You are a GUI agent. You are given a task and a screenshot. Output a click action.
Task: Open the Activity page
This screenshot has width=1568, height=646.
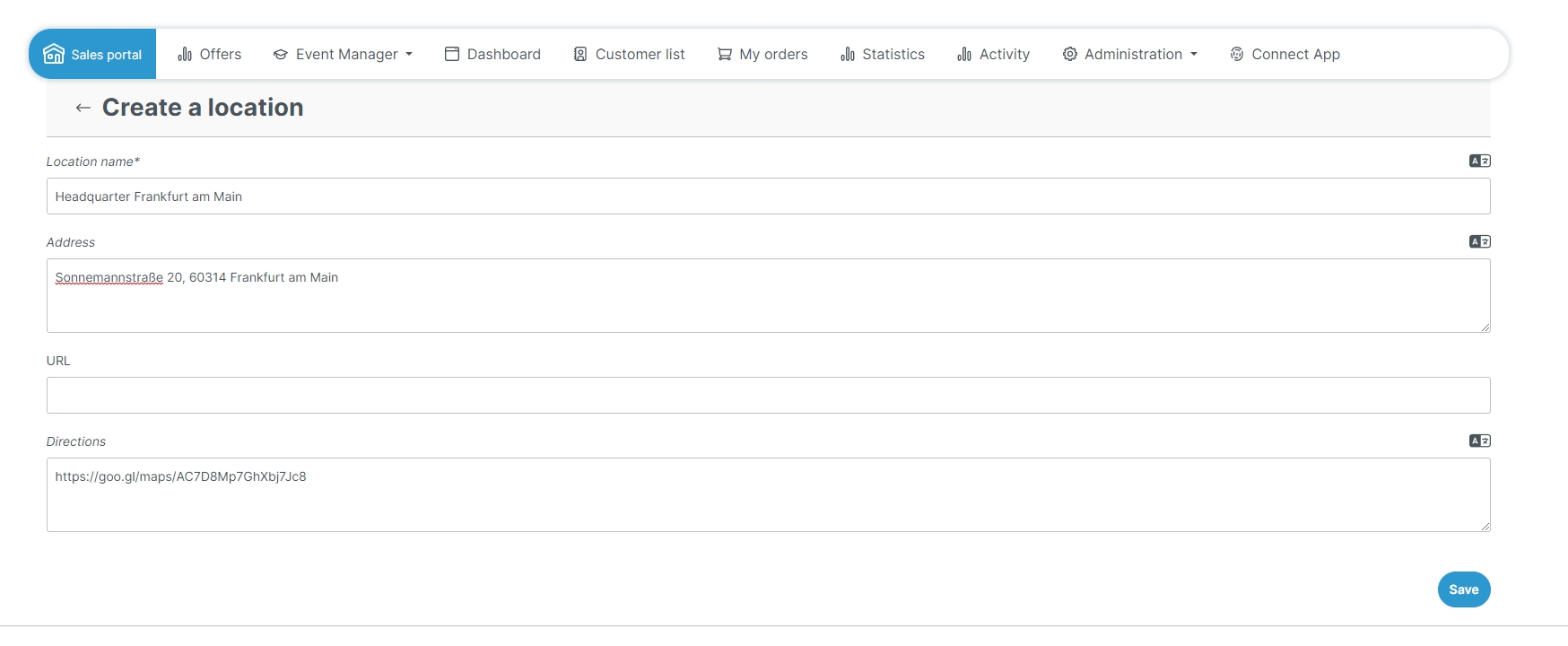click(994, 55)
